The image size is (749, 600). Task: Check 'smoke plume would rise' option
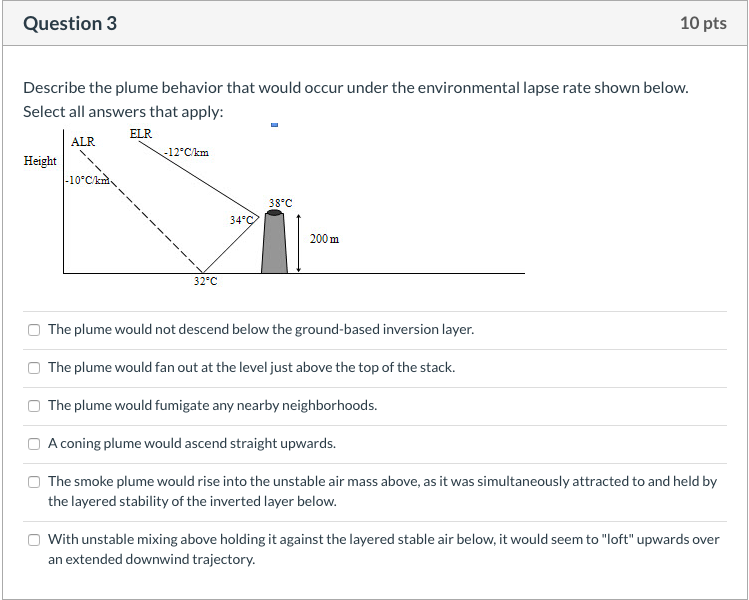[34, 482]
